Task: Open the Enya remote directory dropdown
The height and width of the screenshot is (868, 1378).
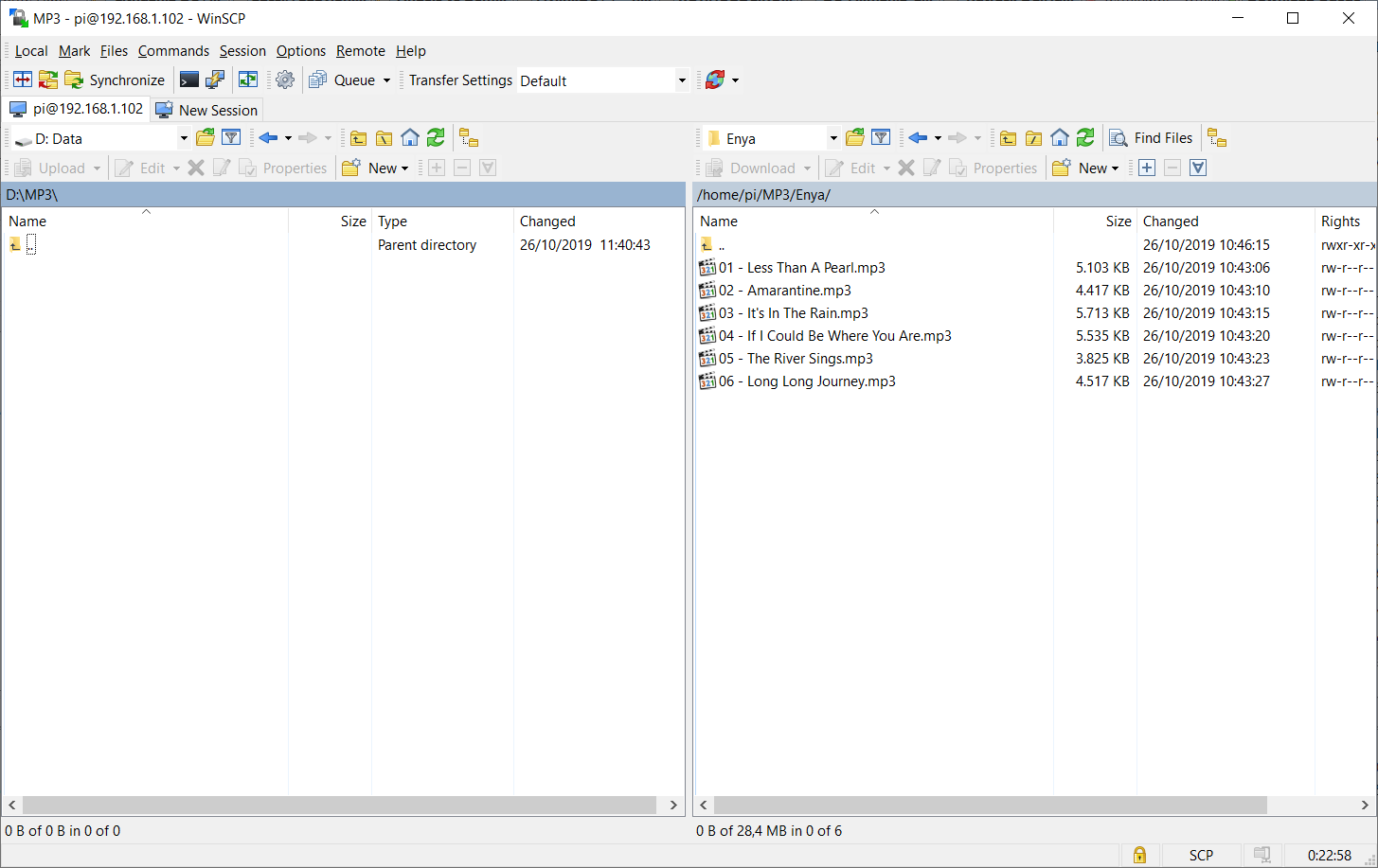Action: pos(833,138)
